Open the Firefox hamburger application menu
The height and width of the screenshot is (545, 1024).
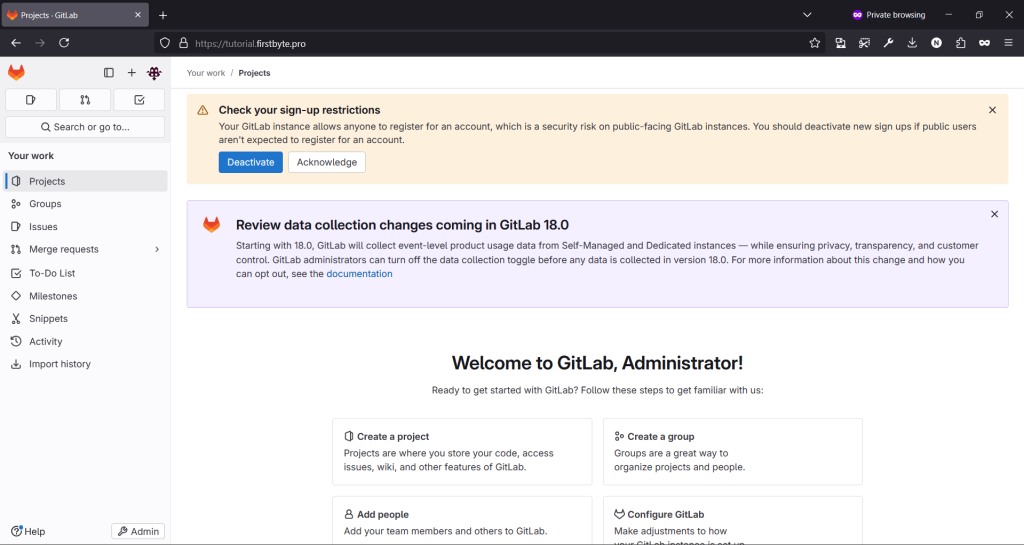pos(1008,43)
